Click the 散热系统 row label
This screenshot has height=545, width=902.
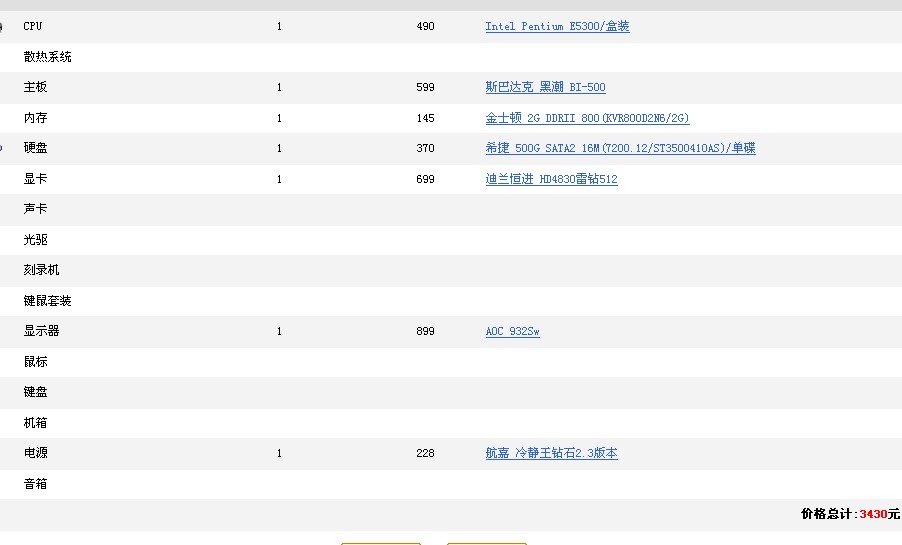(x=47, y=57)
